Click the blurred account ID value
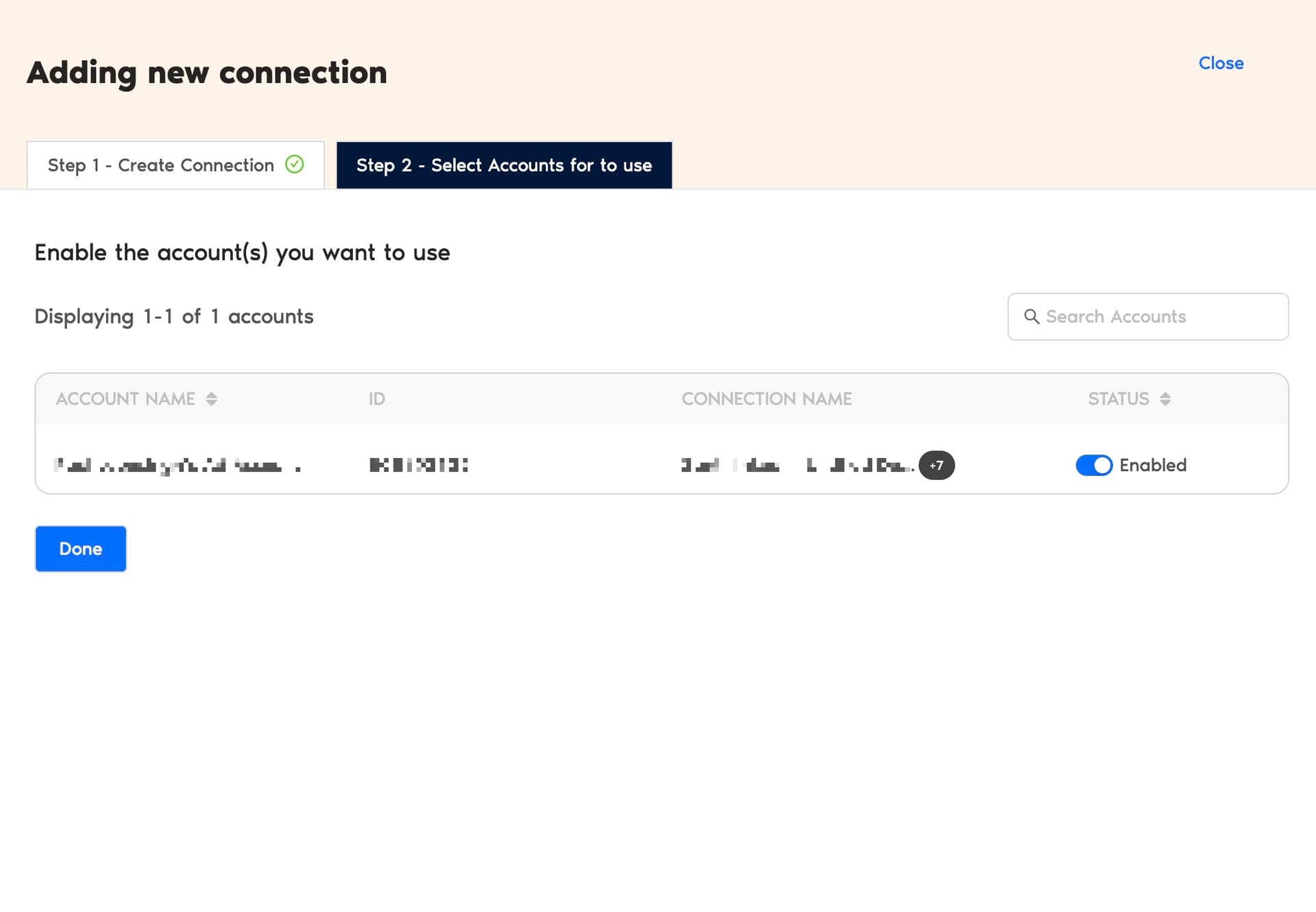Screen dimensions: 1316x912 click(418, 465)
